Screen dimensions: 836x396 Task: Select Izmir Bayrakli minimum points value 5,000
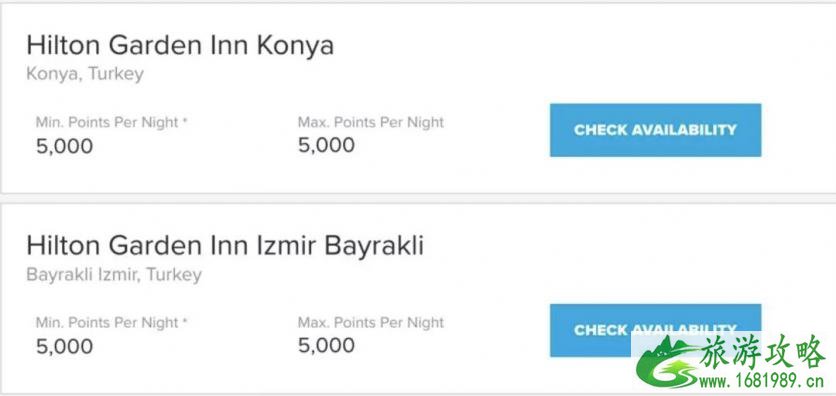(65, 346)
